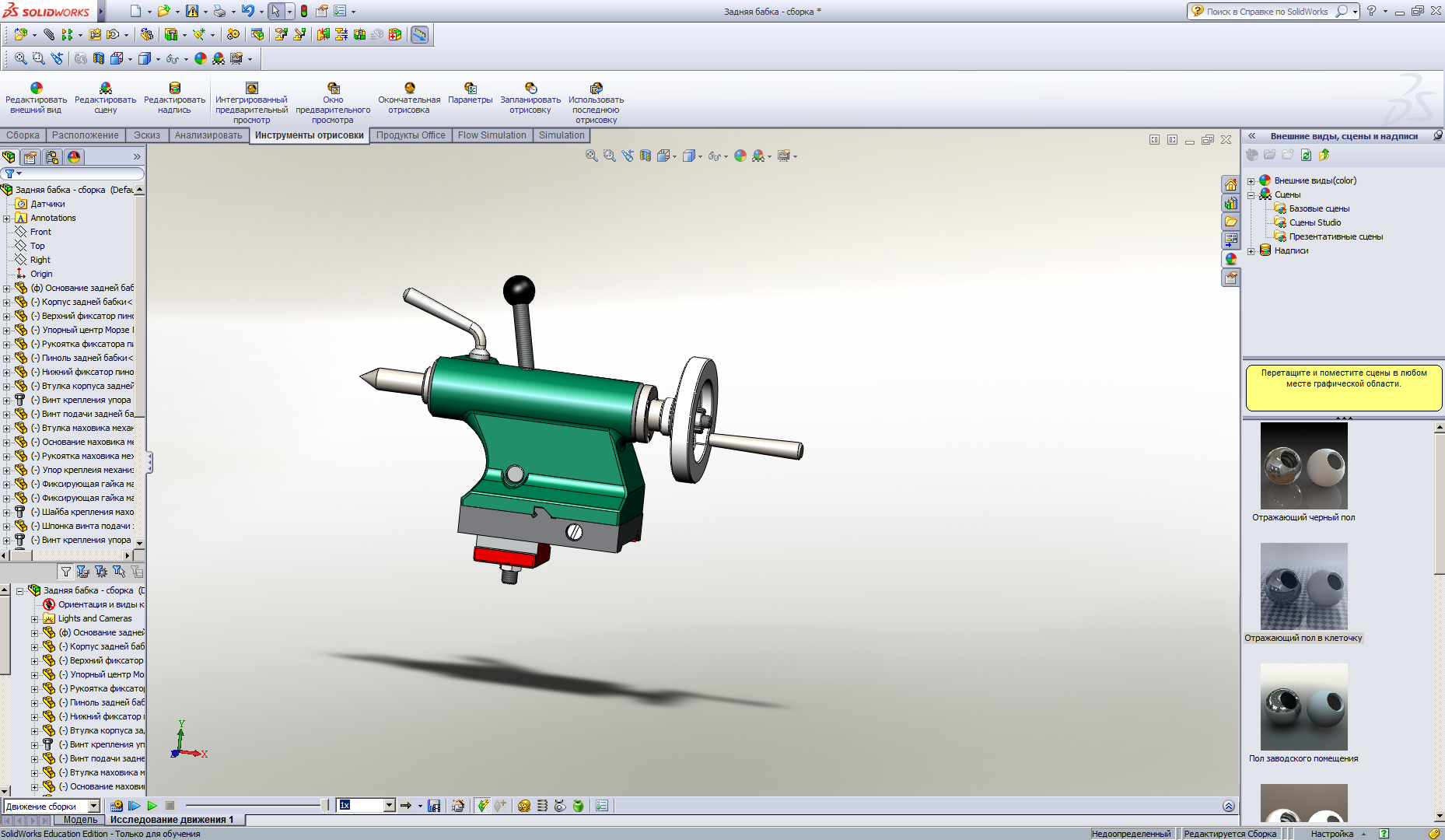Image resolution: width=1445 pixels, height=840 pixels.
Task: Switch to the Модель bottom tab
Action: coord(81,820)
